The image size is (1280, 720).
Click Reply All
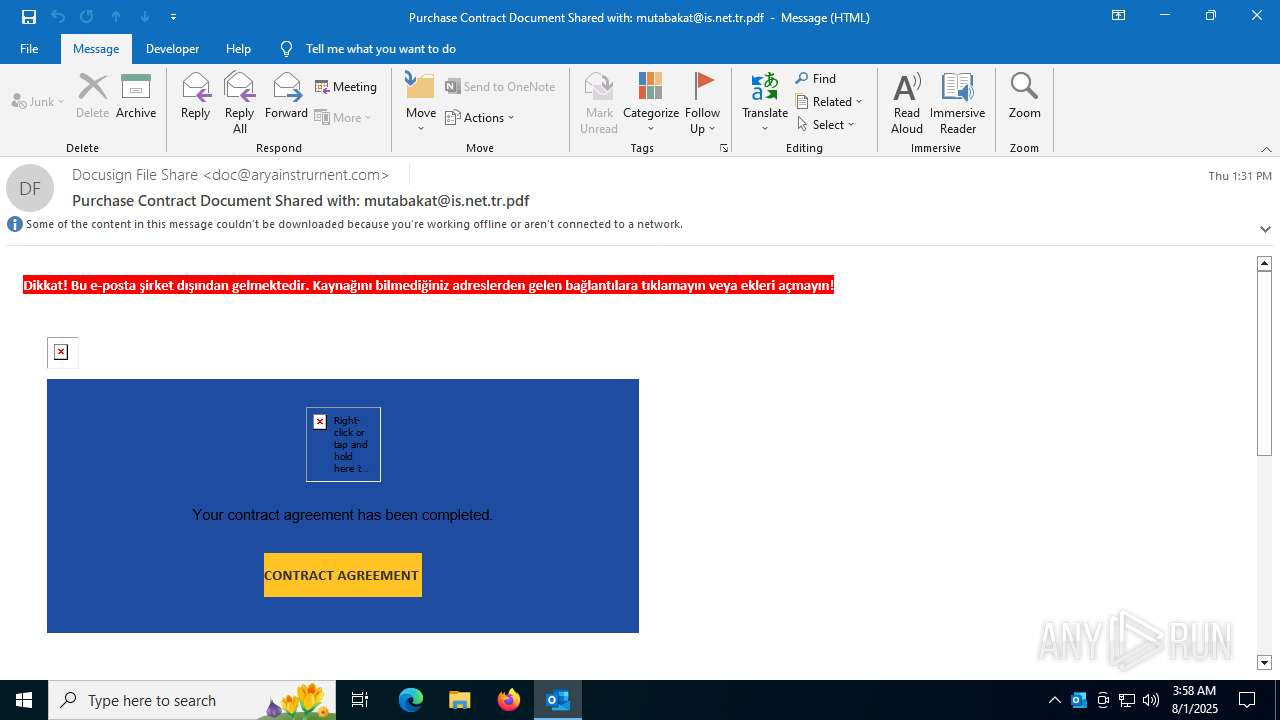(239, 102)
